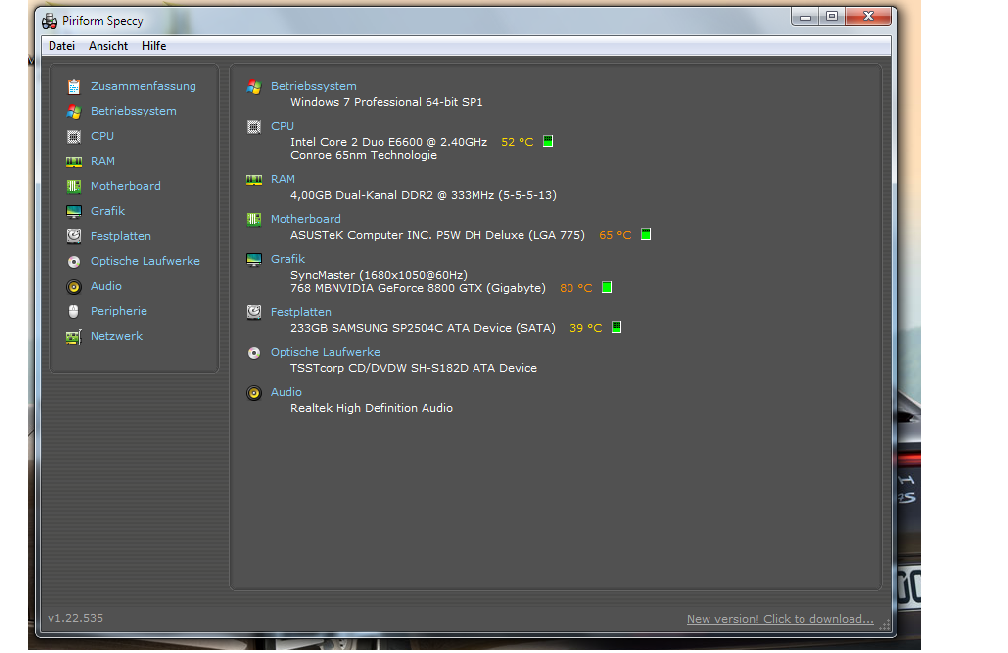
Task: Click the CPU chip icon in sidebar
Action: [74, 136]
